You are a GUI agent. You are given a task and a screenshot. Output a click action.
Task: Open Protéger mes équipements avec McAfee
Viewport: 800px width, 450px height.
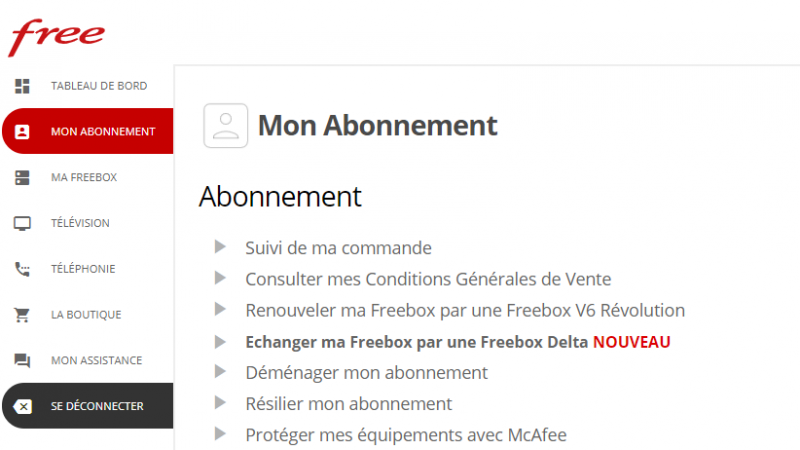pyautogui.click(x=406, y=434)
